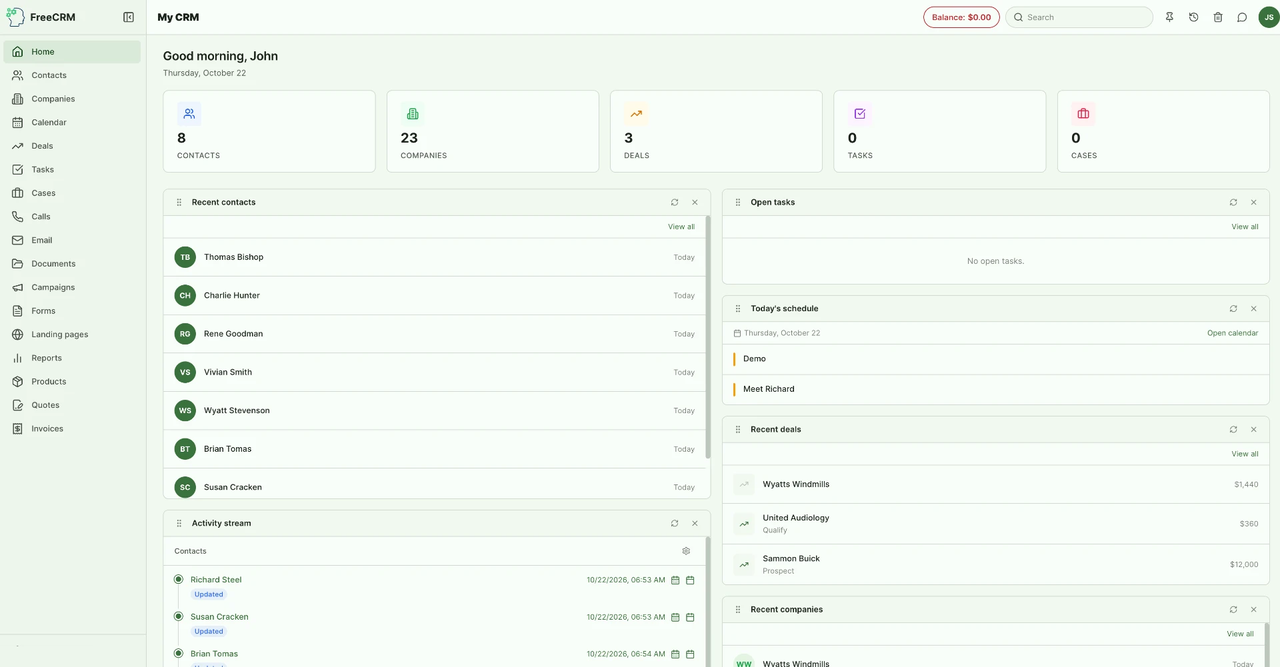Screen dimensions: 1280x667
Task: Go to Home in sidebar
Action: 72,52
